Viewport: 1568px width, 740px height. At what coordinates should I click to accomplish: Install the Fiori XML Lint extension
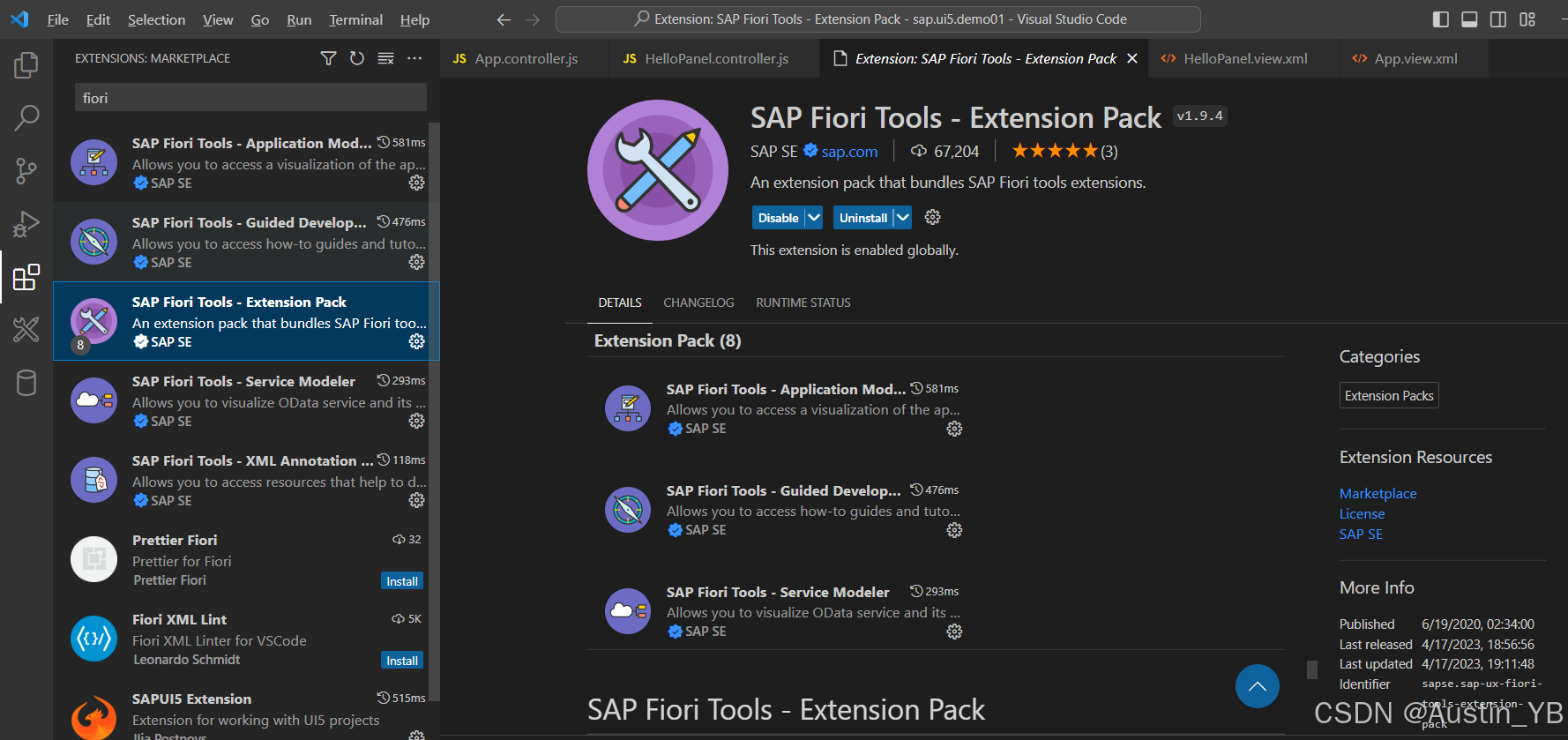(402, 661)
